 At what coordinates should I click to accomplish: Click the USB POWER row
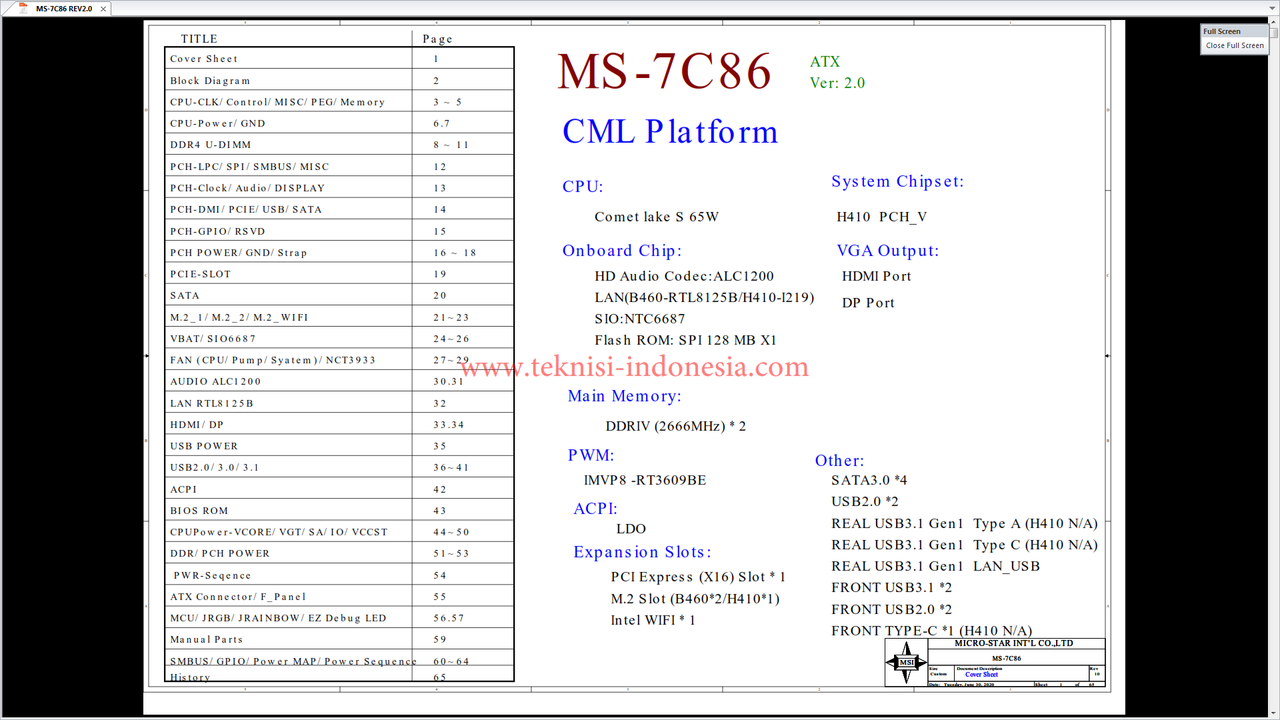click(339, 446)
